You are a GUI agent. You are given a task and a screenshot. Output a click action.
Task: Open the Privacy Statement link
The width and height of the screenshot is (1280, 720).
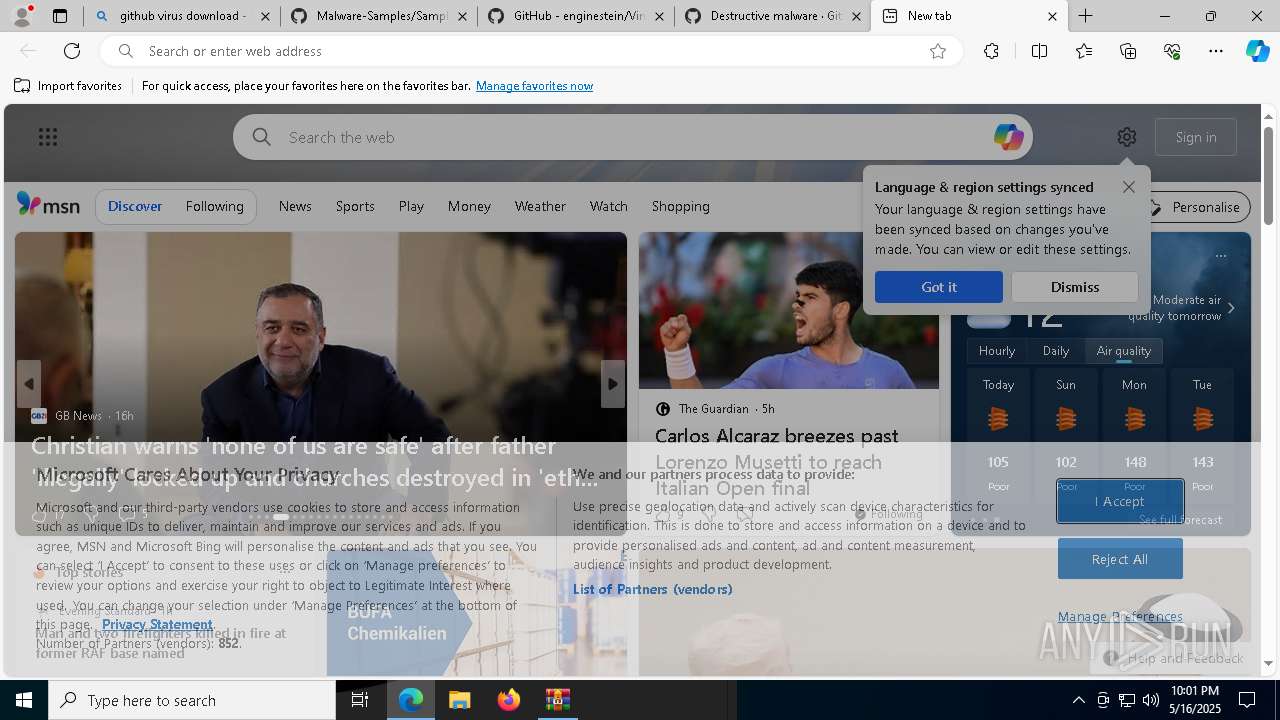click(x=157, y=624)
